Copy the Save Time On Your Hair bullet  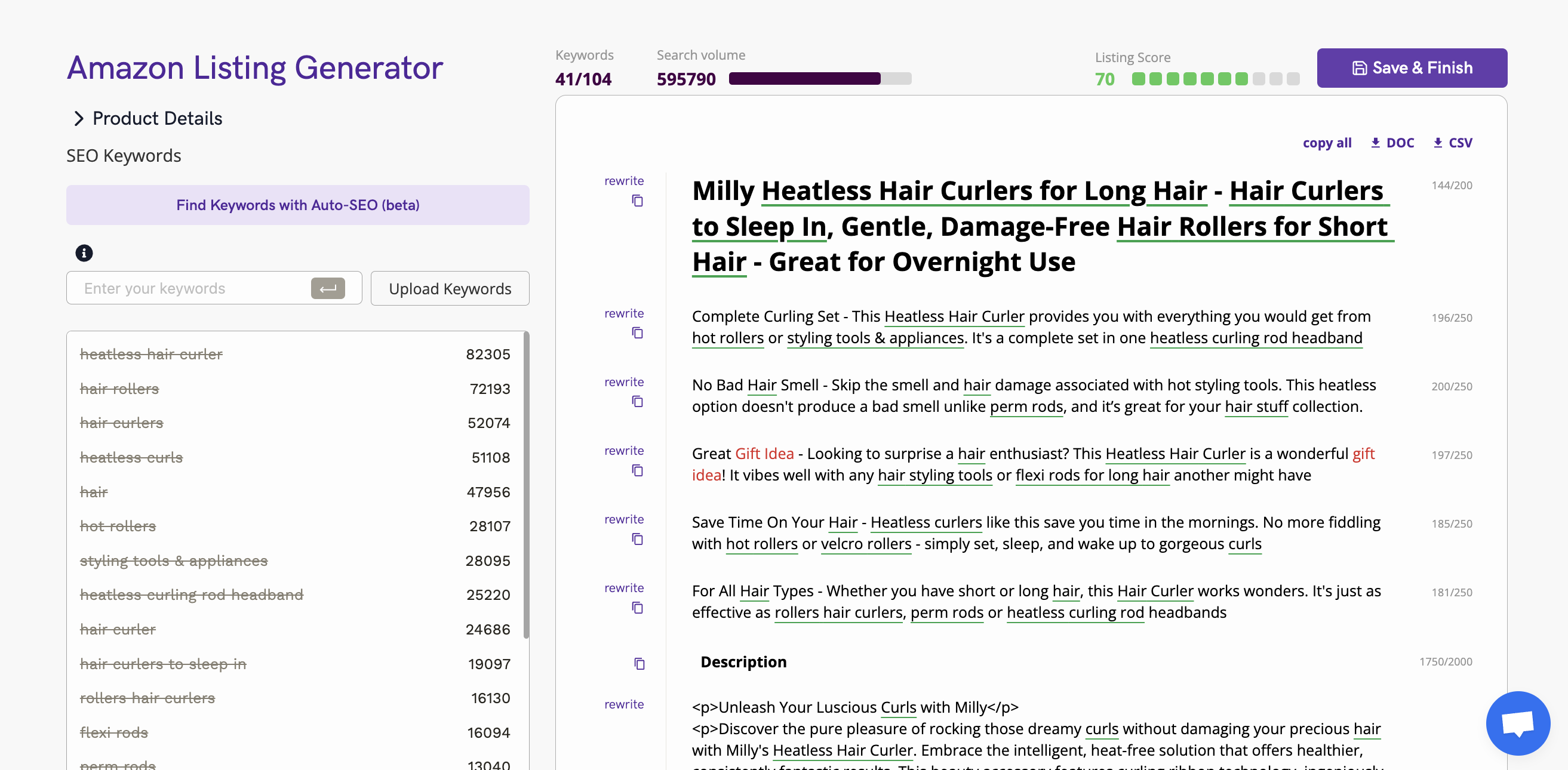pos(637,540)
